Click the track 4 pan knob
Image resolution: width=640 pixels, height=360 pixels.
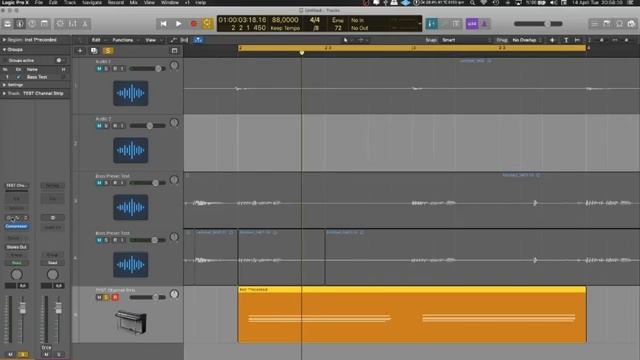pos(174,237)
